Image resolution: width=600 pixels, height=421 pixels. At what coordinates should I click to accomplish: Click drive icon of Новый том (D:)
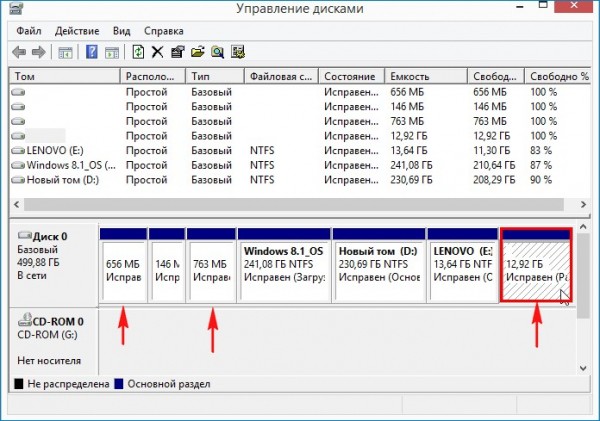pyautogui.click(x=18, y=180)
